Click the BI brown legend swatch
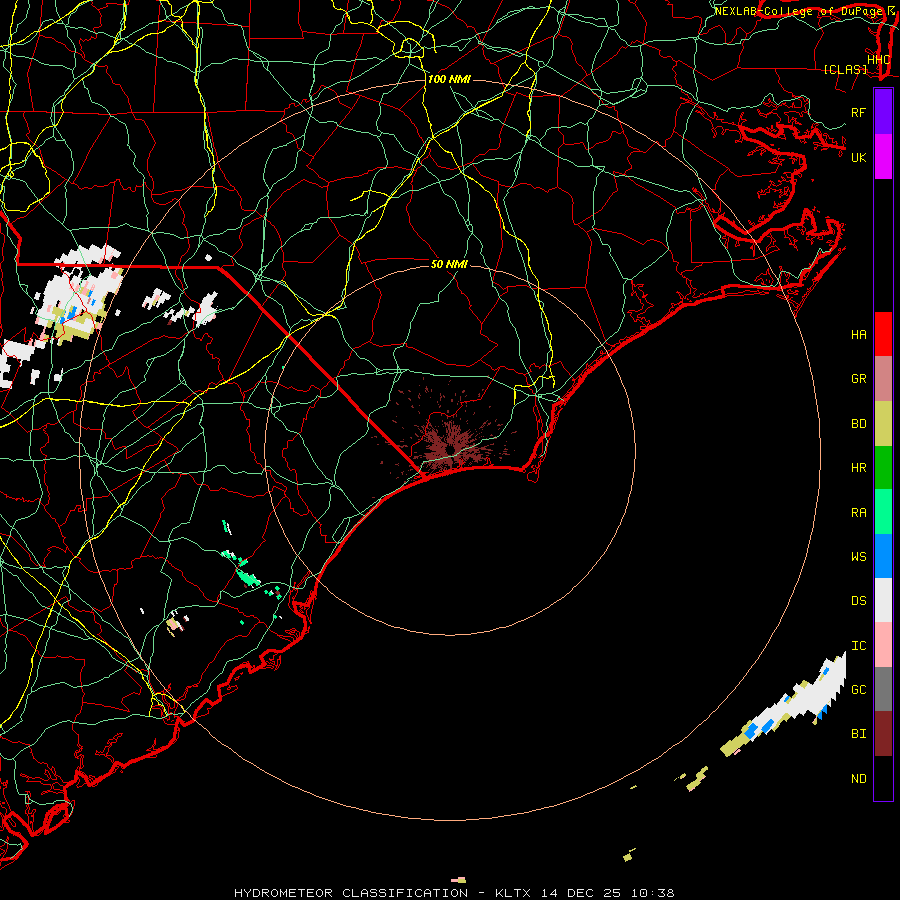The width and height of the screenshot is (900, 900). click(x=883, y=734)
